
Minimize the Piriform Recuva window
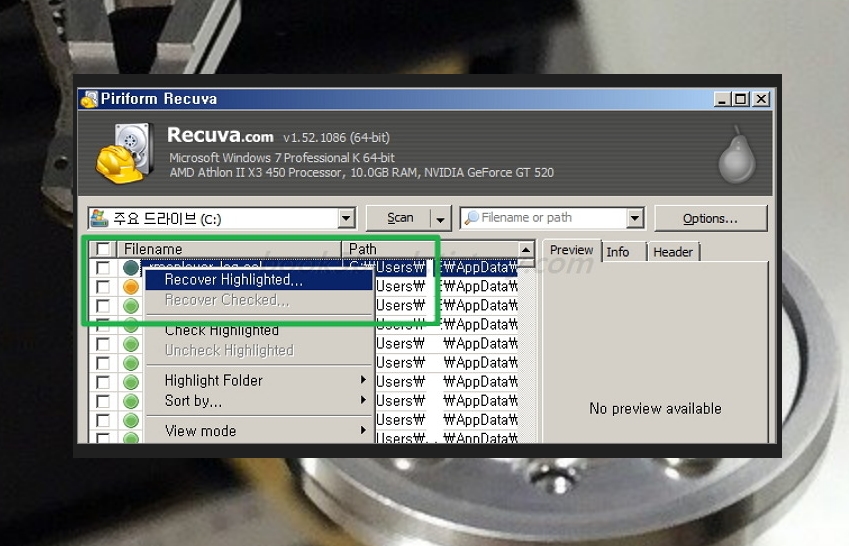(x=722, y=99)
